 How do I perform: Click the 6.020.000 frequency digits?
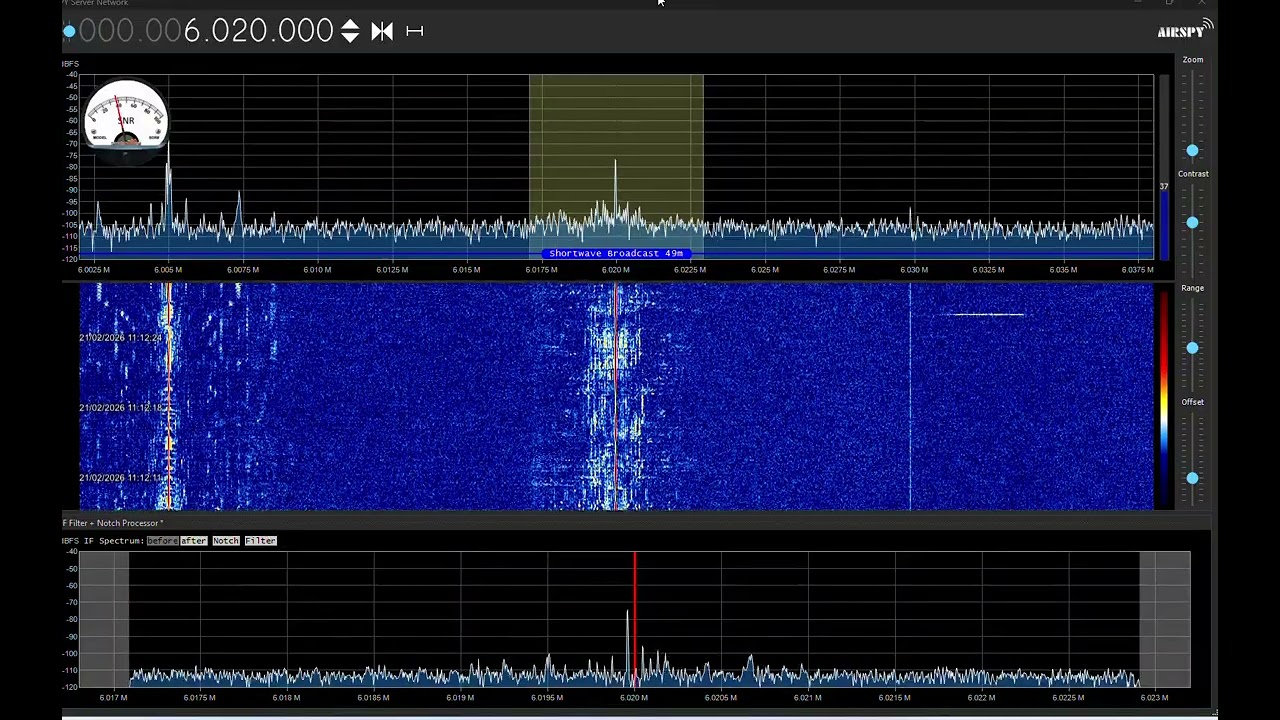point(258,31)
